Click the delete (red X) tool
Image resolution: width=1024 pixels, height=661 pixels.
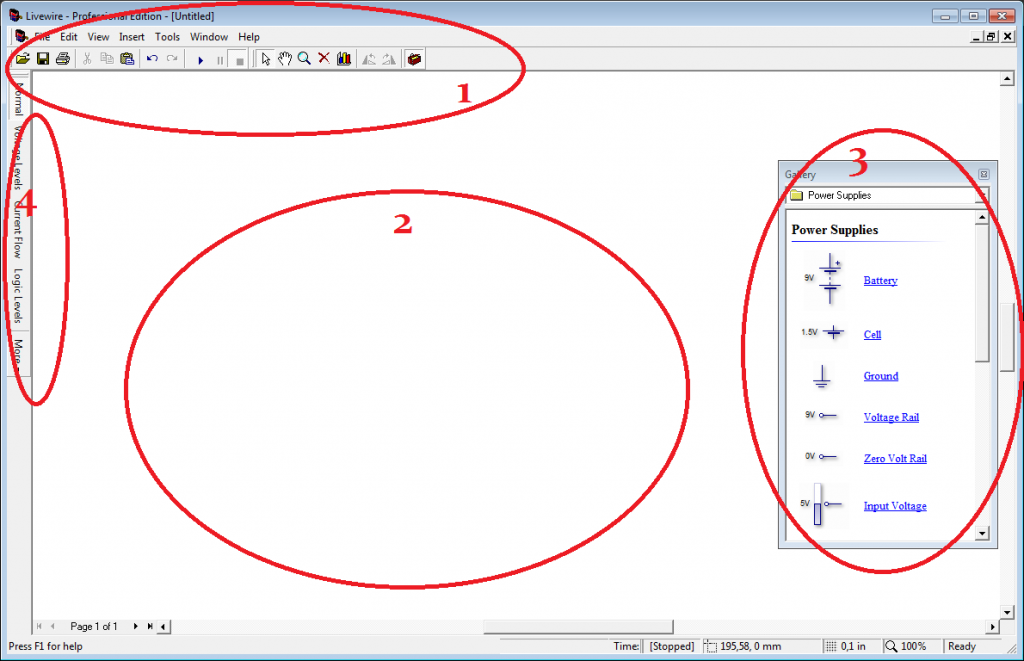[323, 59]
